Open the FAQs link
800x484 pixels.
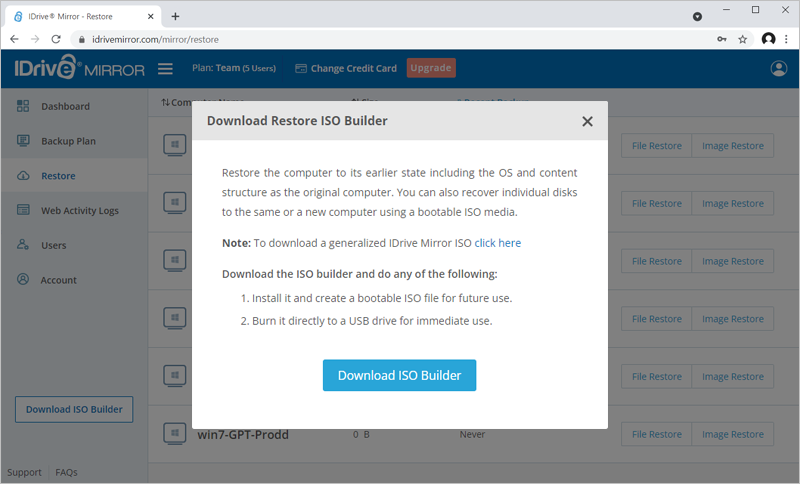point(66,472)
